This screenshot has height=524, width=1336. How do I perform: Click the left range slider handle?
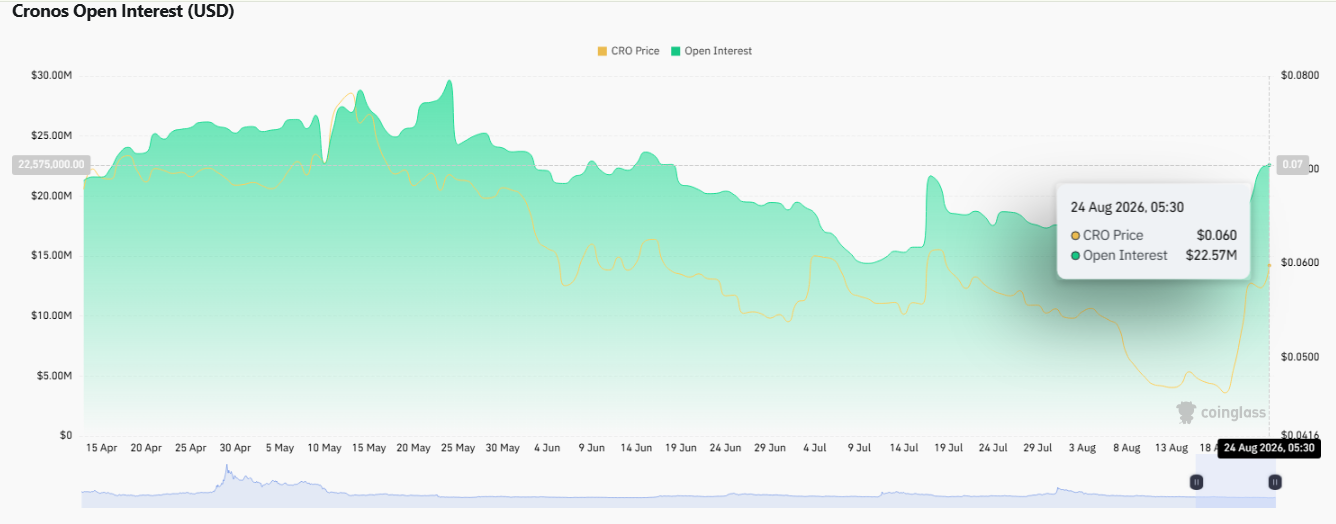[1197, 482]
